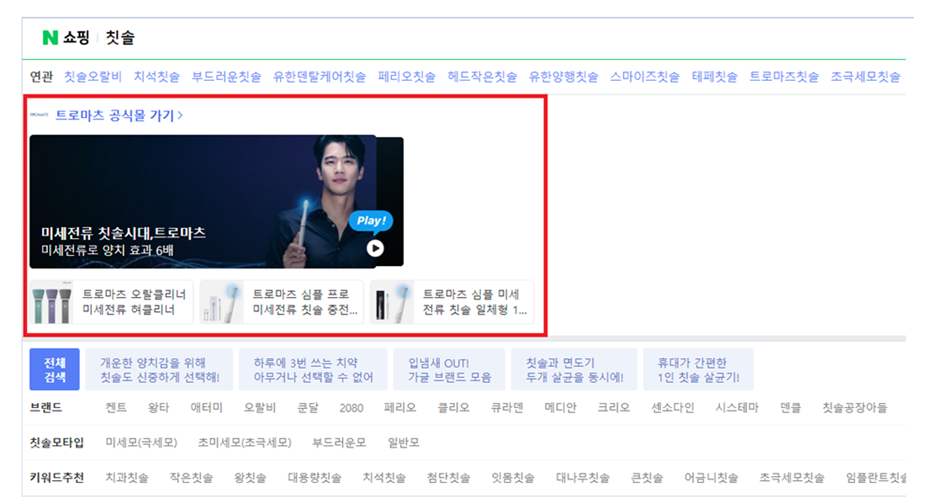940x497 pixels.
Task: Select tab 하루에 3번 쓰는 치약
Action: tap(313, 370)
